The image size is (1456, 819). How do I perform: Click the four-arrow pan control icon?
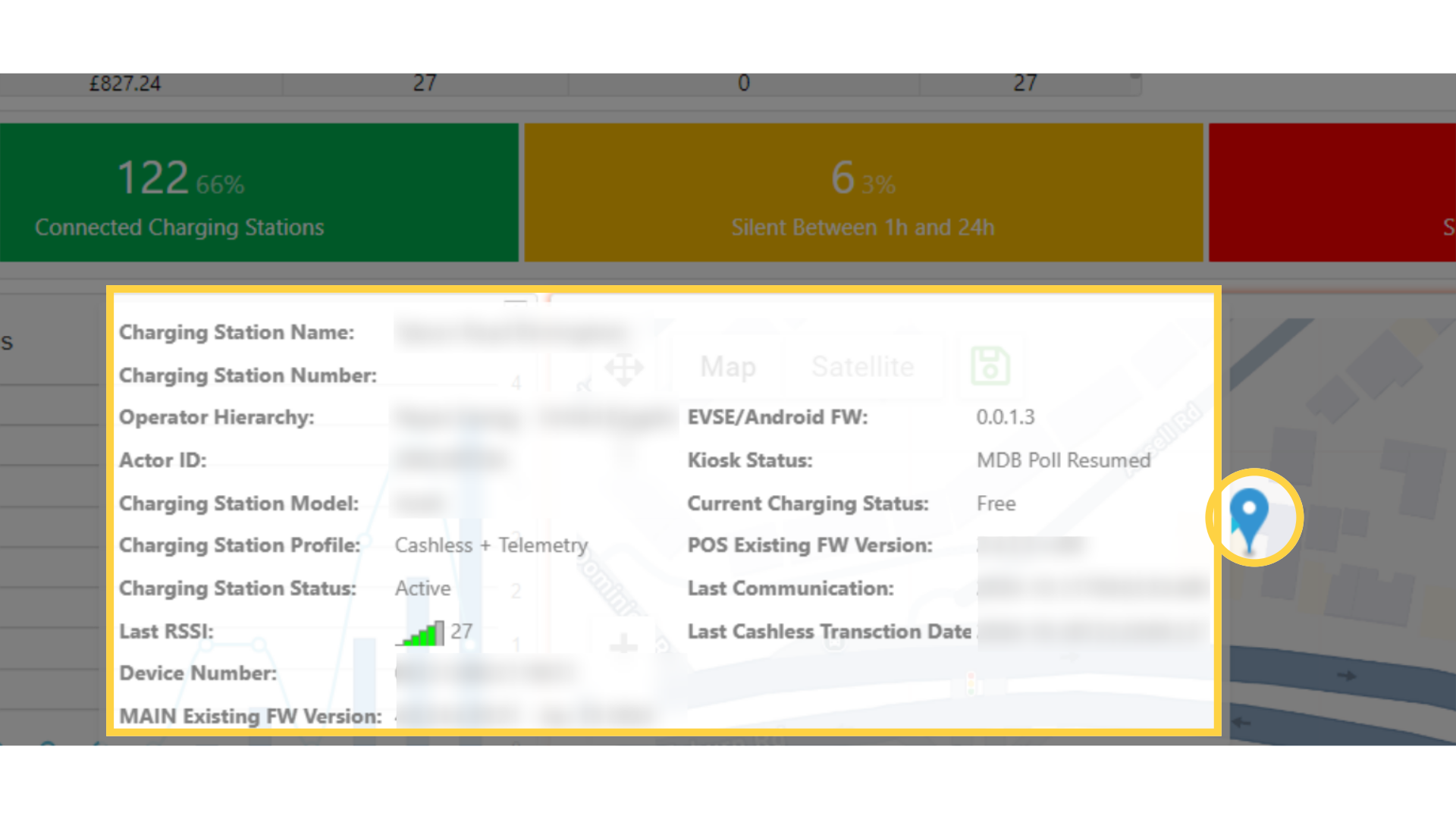(624, 369)
